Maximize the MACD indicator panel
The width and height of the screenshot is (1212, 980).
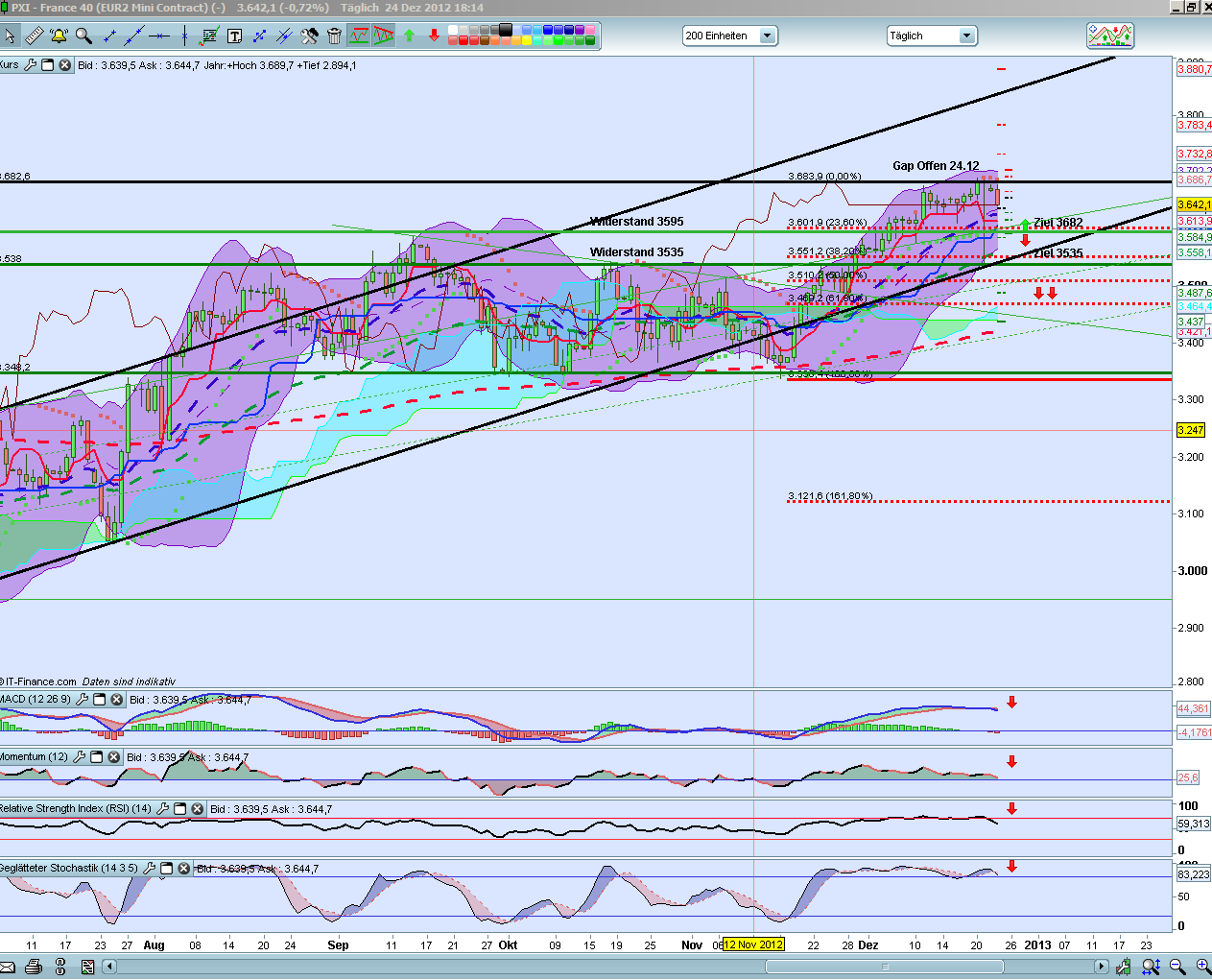click(x=99, y=700)
